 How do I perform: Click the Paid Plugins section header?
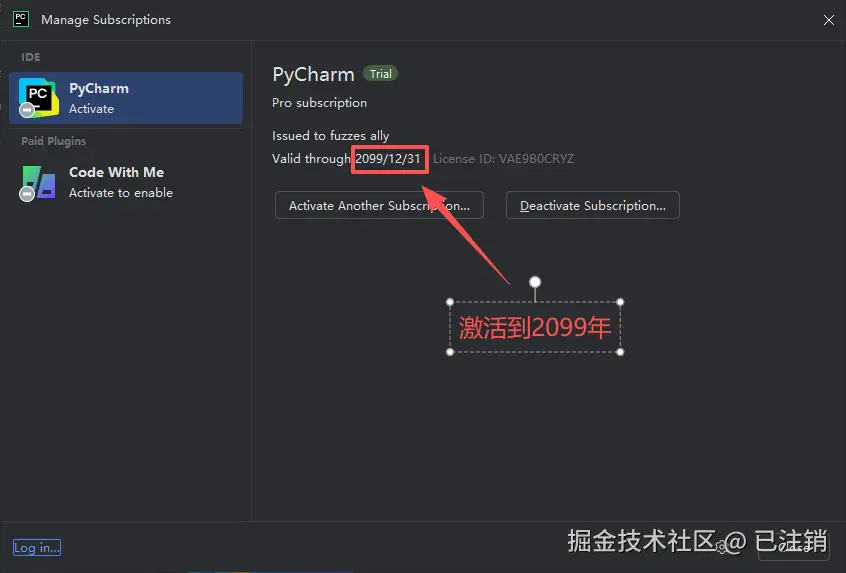pos(53,141)
